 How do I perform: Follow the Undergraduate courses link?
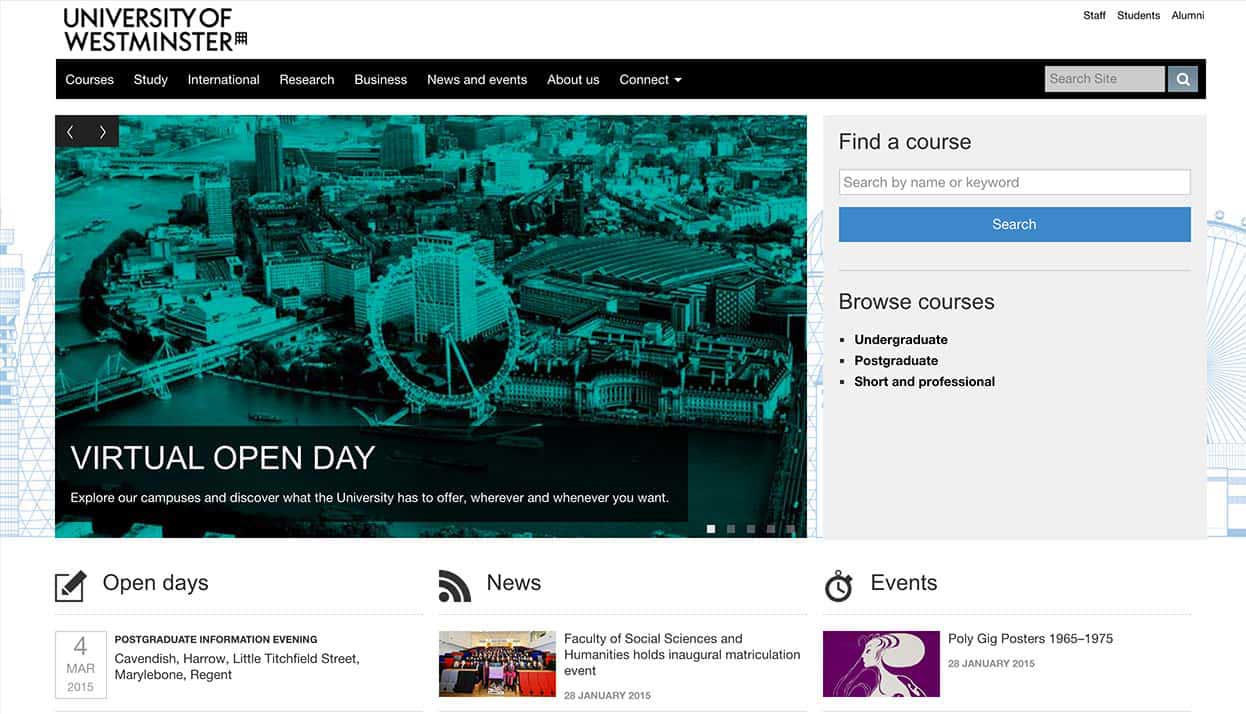point(901,340)
